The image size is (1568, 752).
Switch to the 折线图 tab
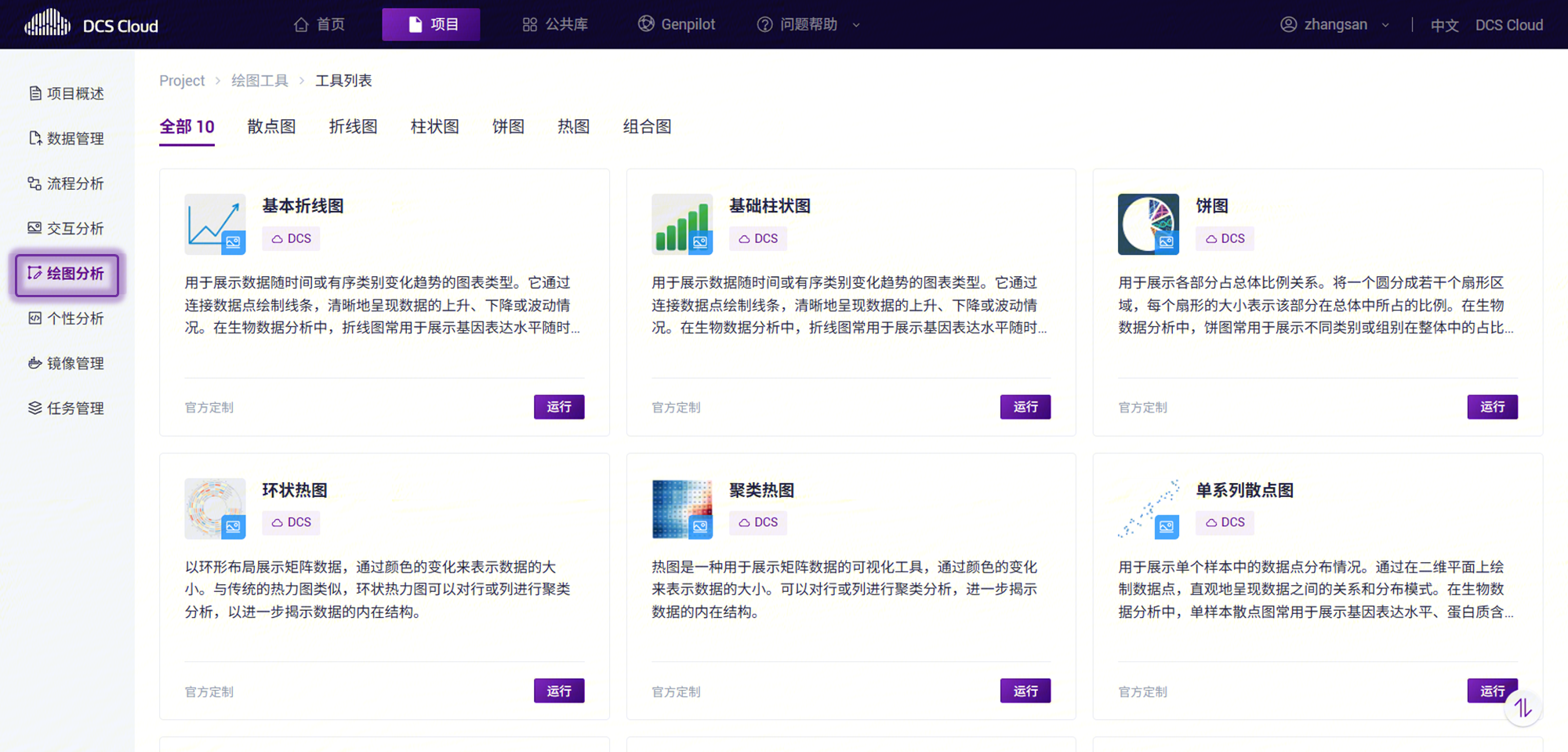pos(353,127)
